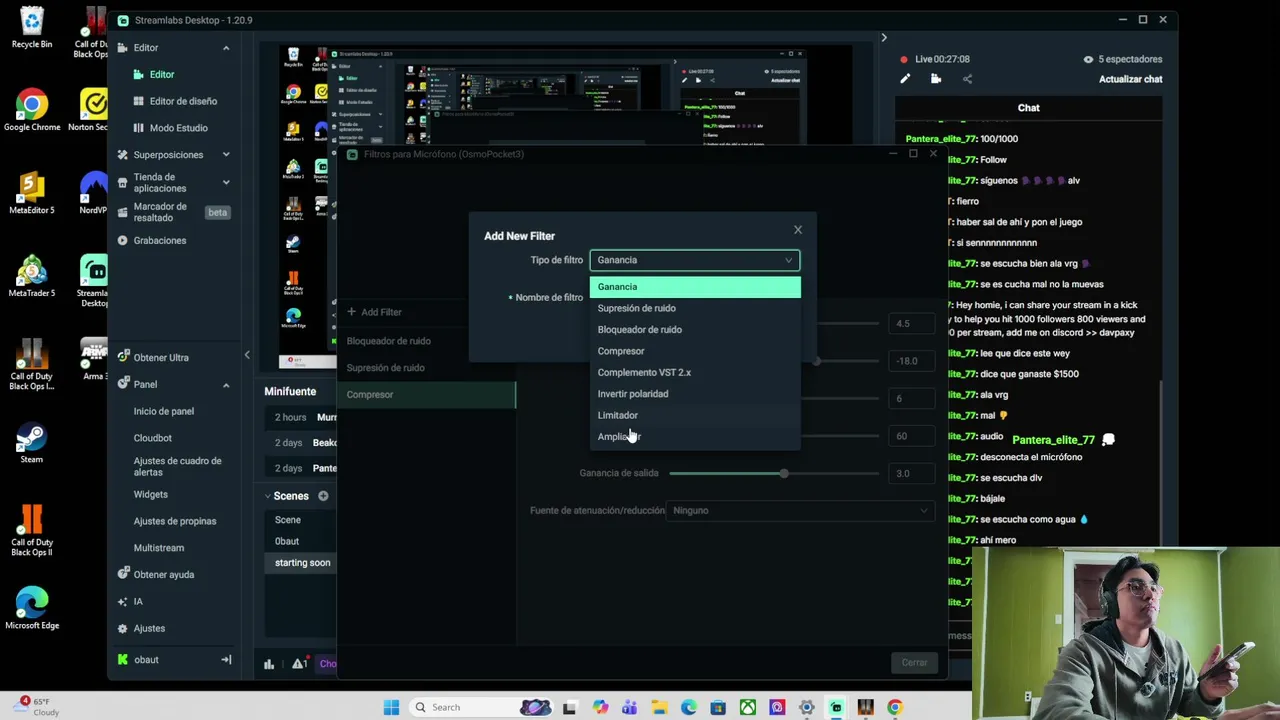Select Supresión de ruido filter in sidebar
The image size is (1280, 720).
tap(385, 368)
